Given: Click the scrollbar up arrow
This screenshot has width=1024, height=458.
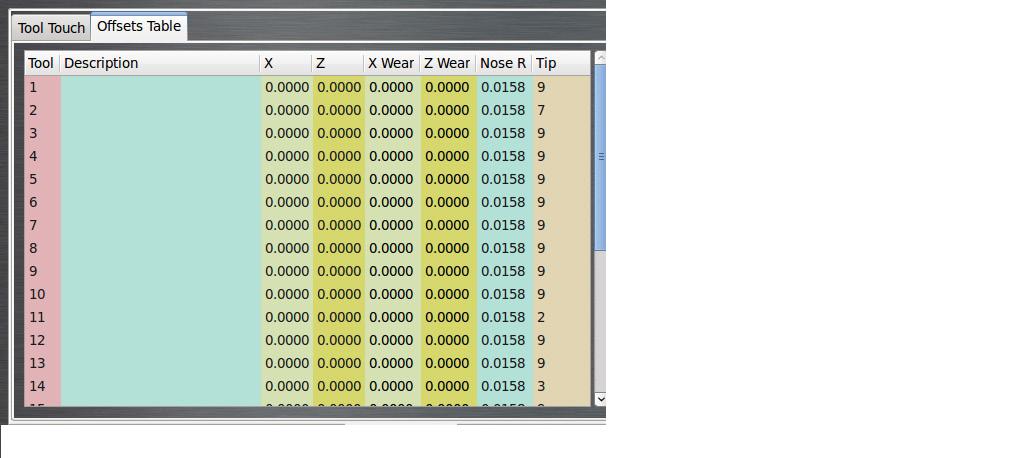Looking at the screenshot, I should [x=601, y=57].
